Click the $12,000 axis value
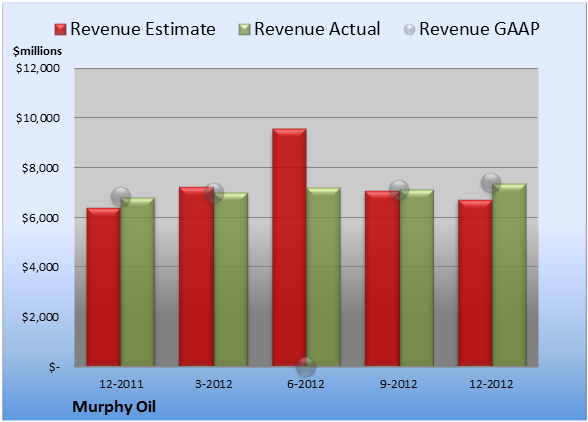Image resolution: width=588 pixels, height=422 pixels. click(x=38, y=68)
